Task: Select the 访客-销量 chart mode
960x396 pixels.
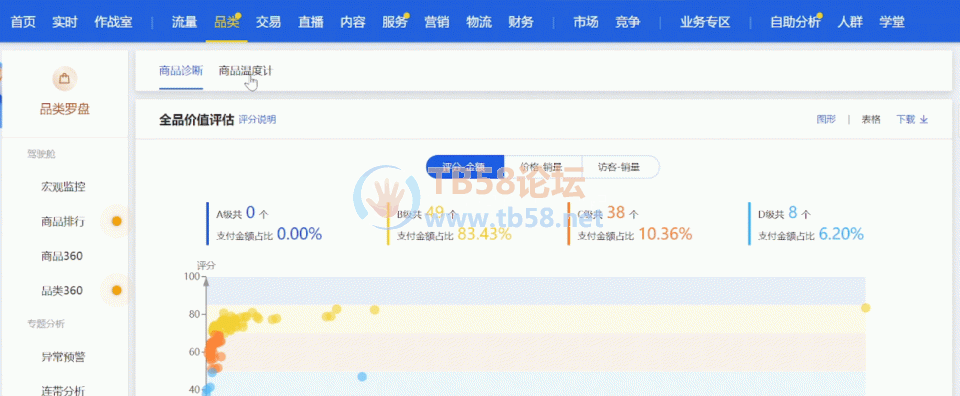Action: tap(620, 166)
